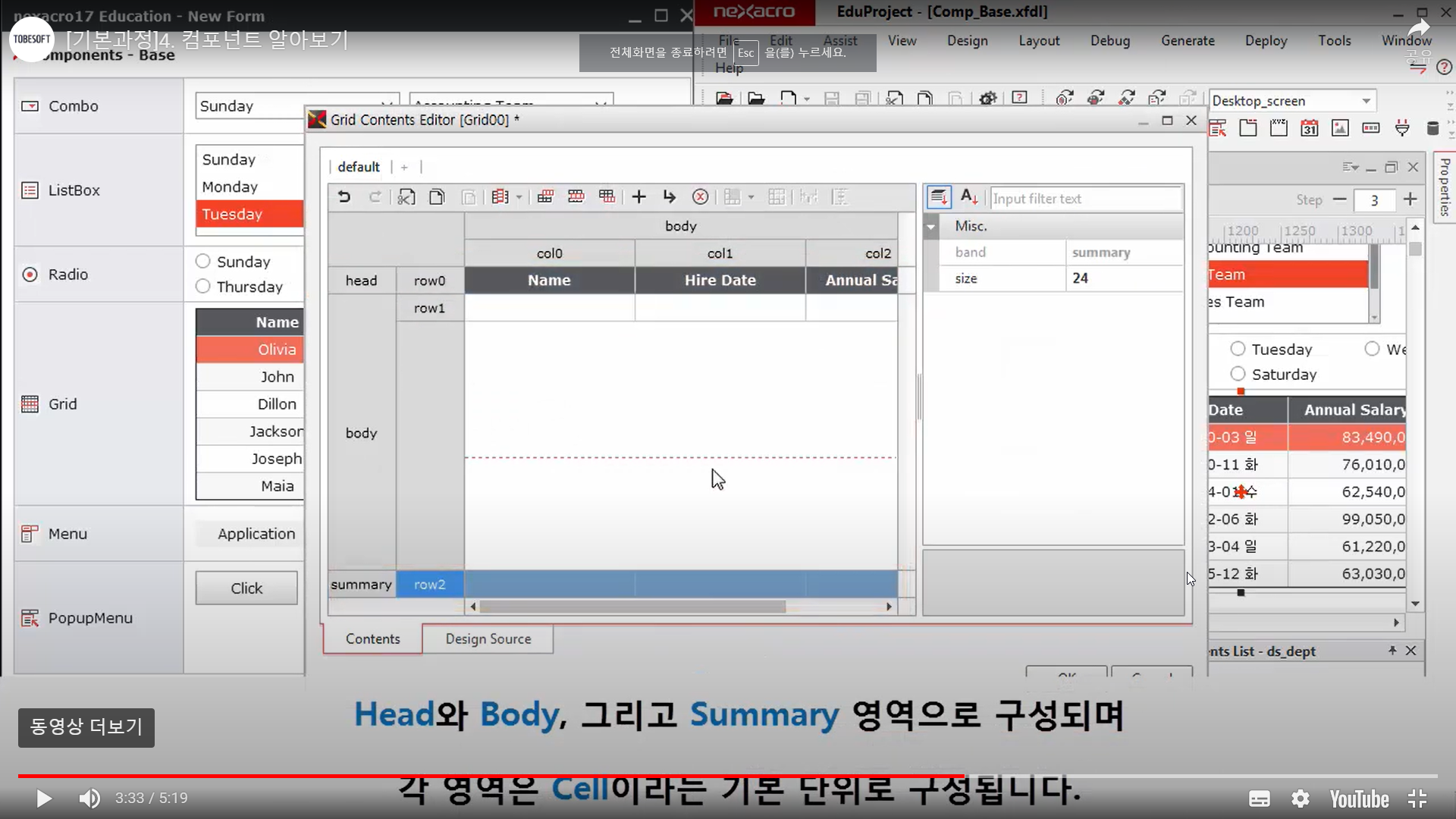Switch to the Design Source tab

tap(488, 639)
